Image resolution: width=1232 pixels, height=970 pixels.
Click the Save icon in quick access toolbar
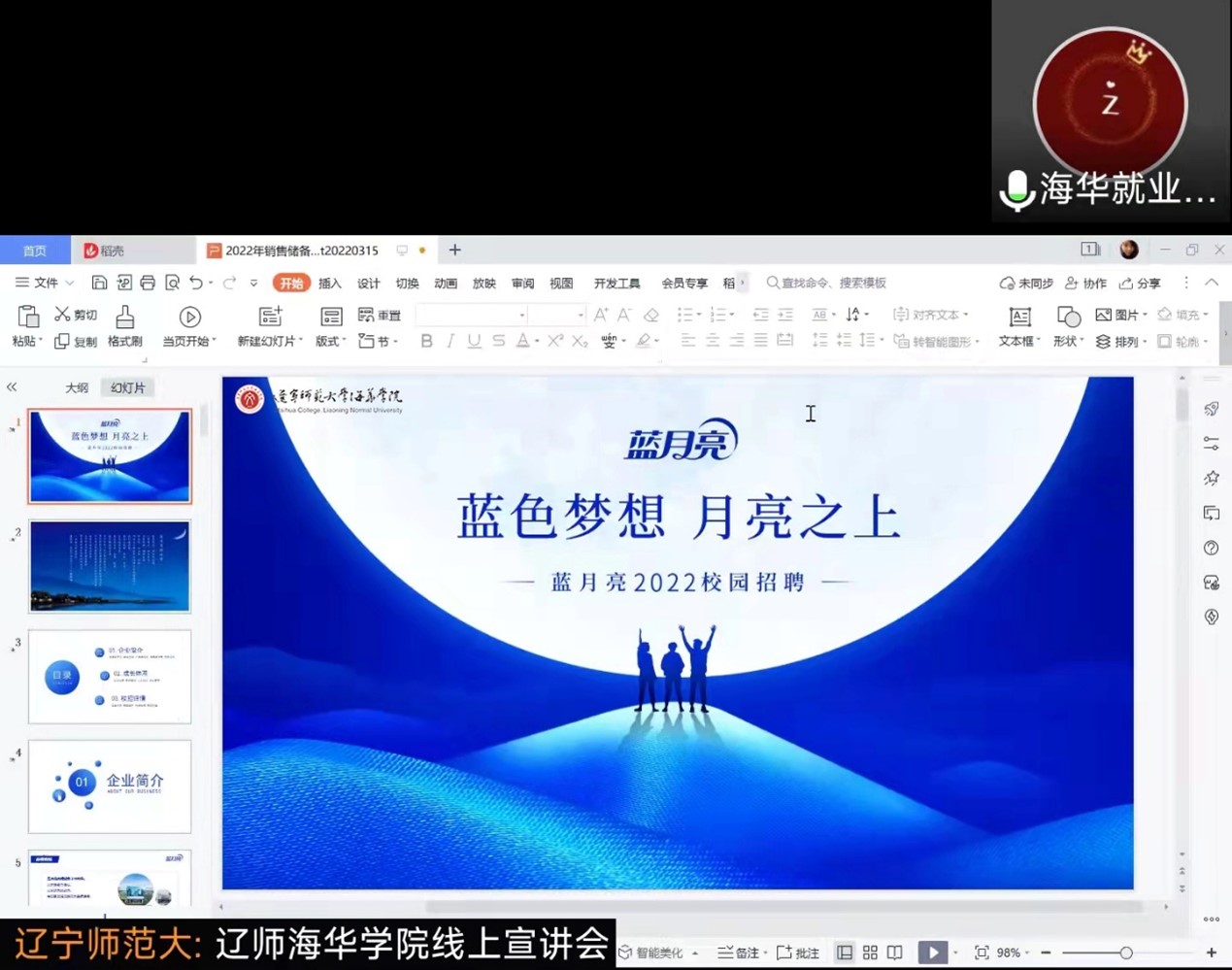click(99, 283)
